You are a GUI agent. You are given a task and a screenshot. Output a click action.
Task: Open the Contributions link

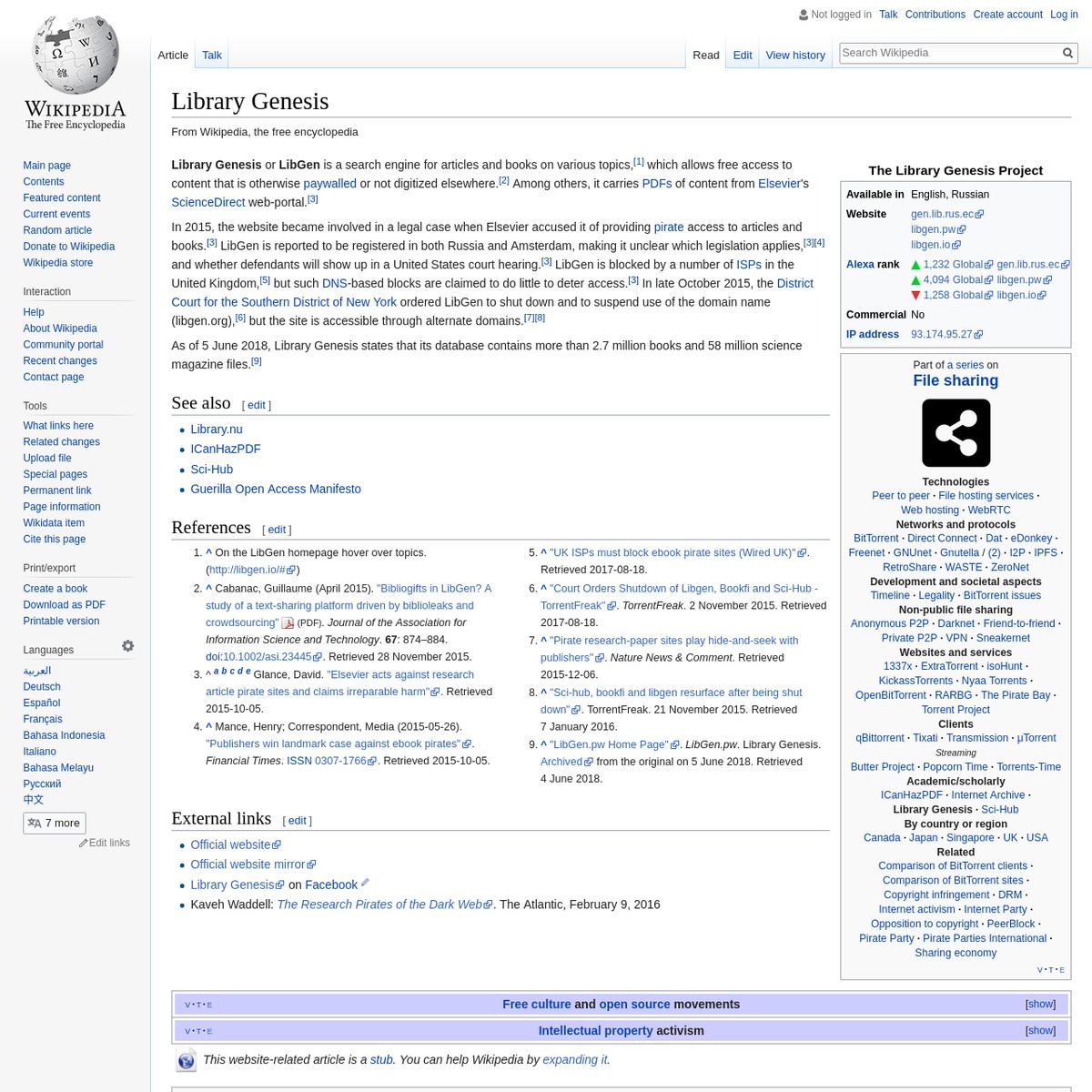click(935, 15)
